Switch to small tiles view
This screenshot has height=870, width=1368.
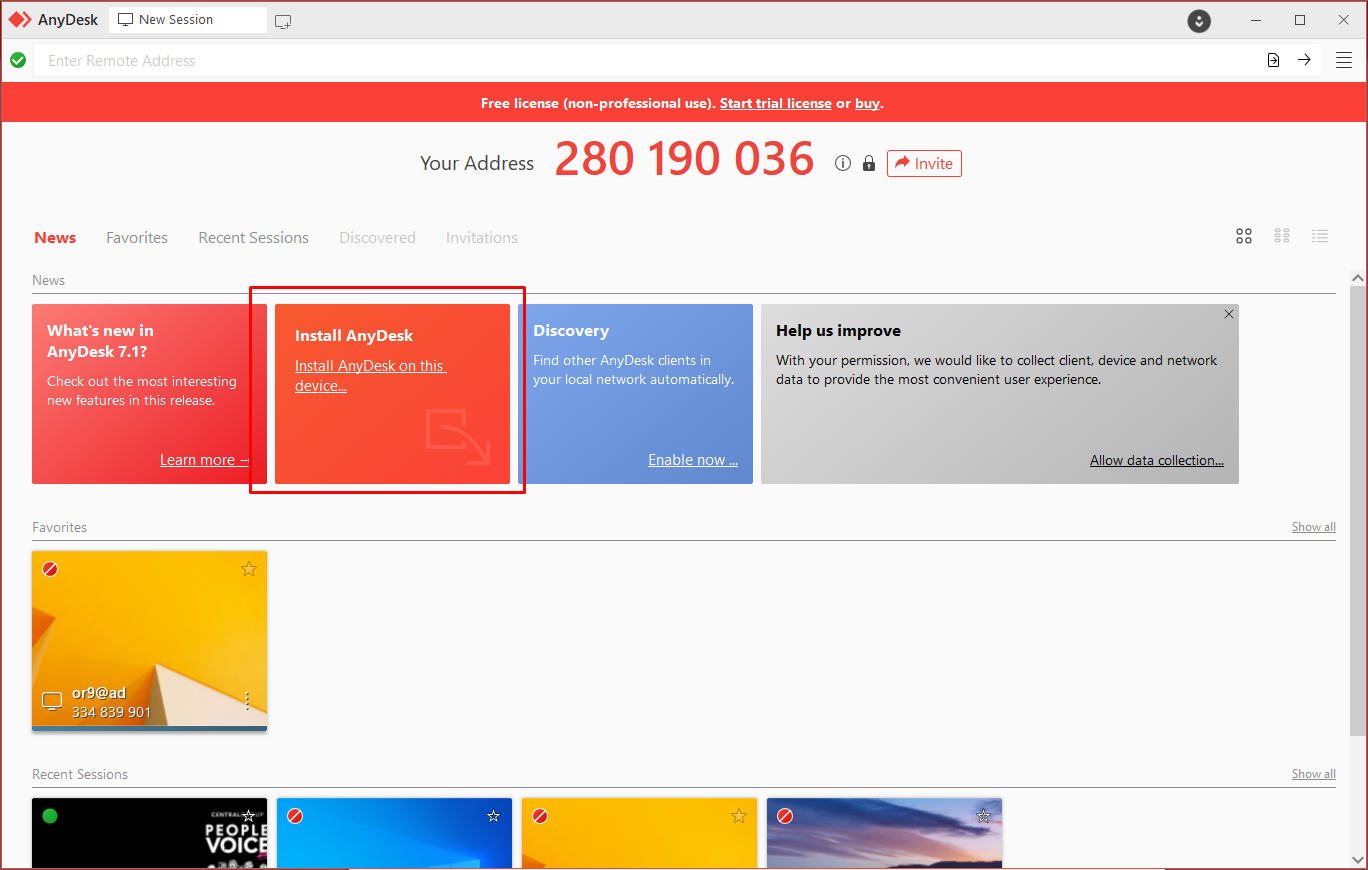tap(1282, 236)
